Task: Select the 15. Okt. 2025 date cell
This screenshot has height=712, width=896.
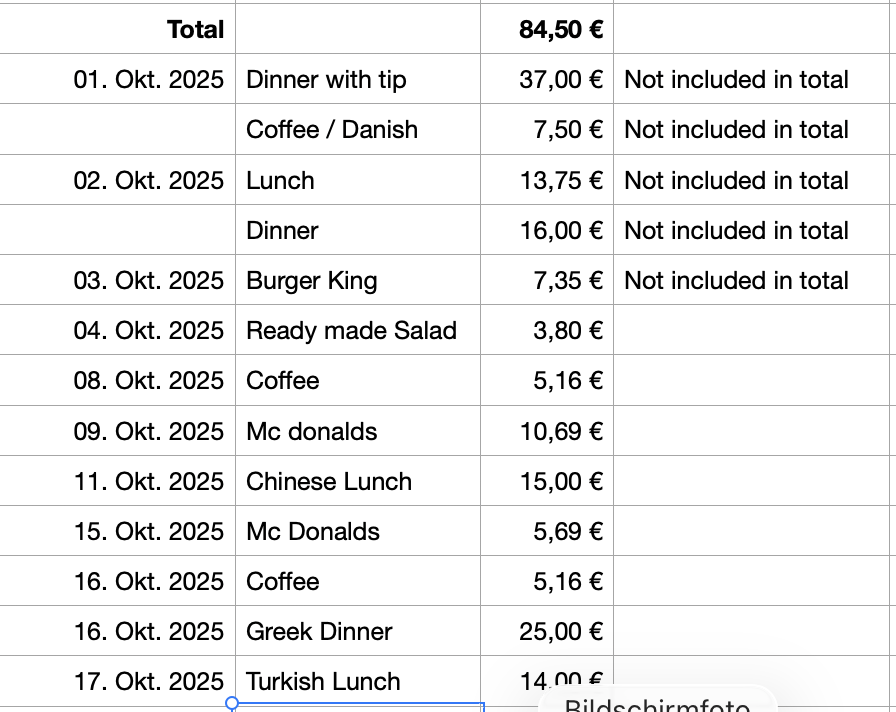Action: tap(148, 531)
